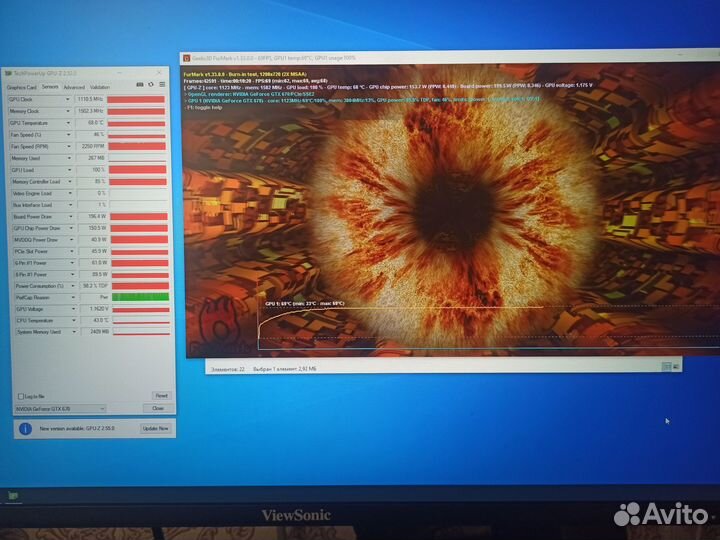
Task: Switch Explorer to details view icon
Action: click(667, 368)
